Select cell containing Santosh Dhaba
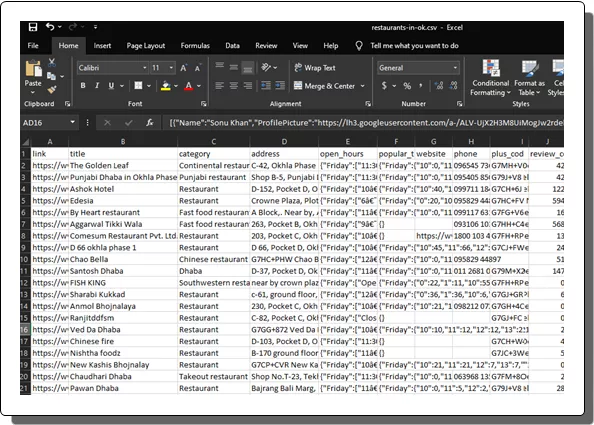The image size is (594, 425). tap(123, 271)
